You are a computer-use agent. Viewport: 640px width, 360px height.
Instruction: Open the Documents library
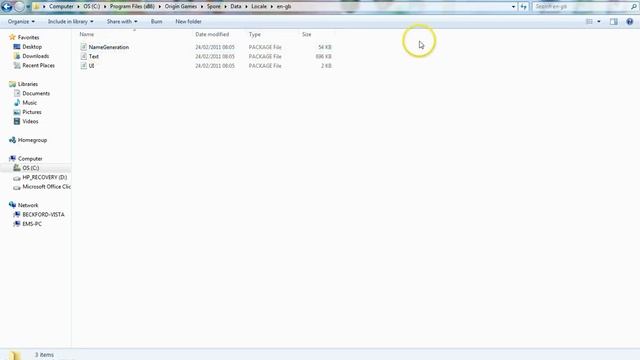pos(36,93)
